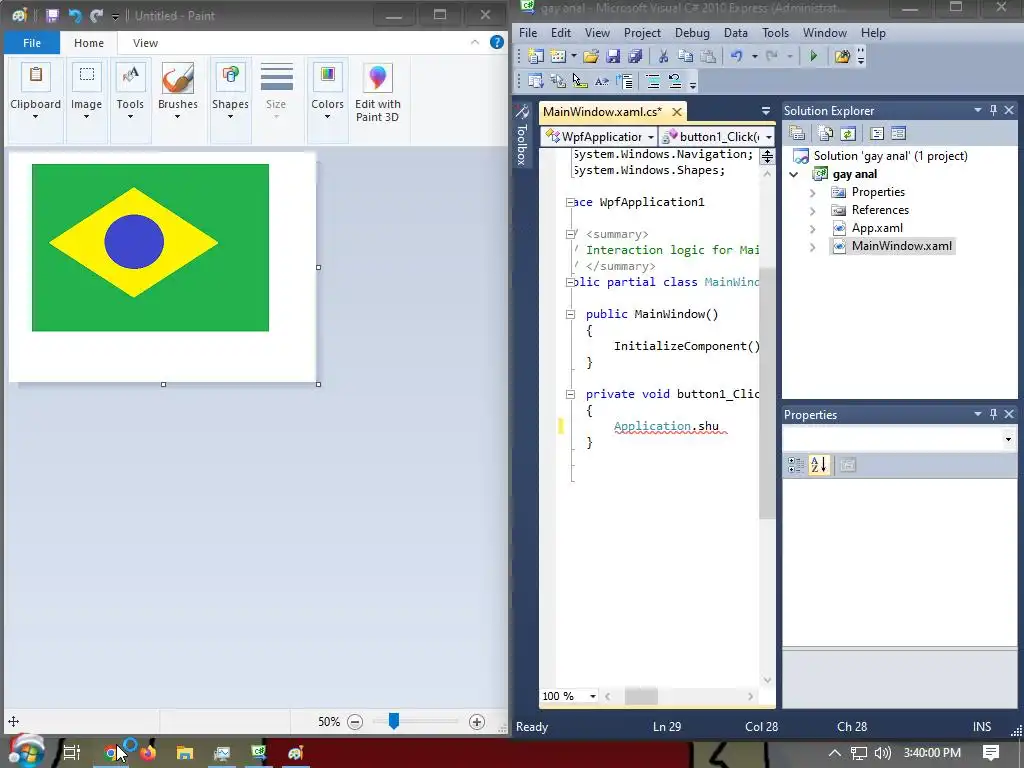Open button1_Click member dropdown
Image resolution: width=1024 pixels, height=768 pixels.
click(716, 136)
